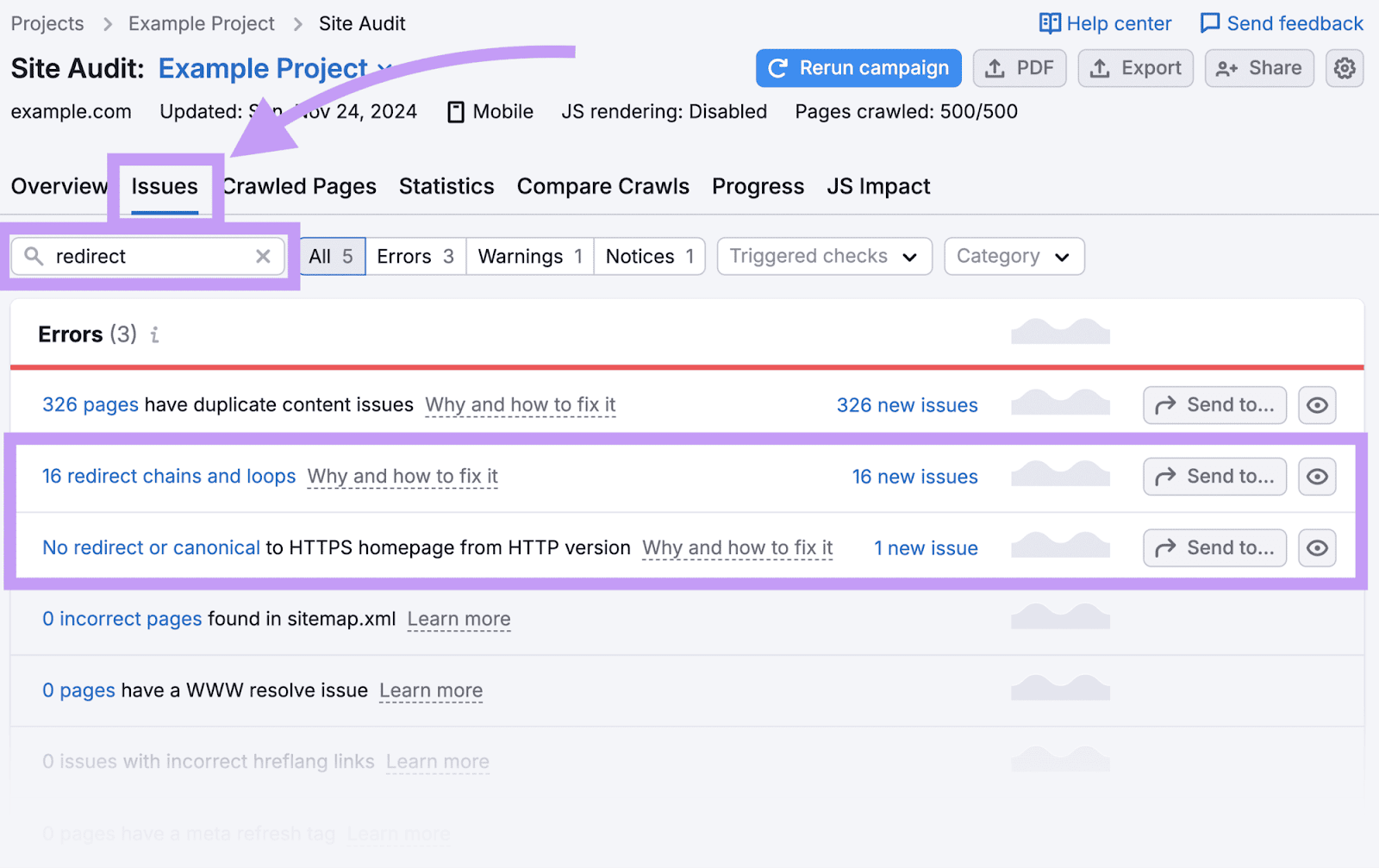Clear the redirect search with the X icon
This screenshot has width=1379, height=868.
263,256
